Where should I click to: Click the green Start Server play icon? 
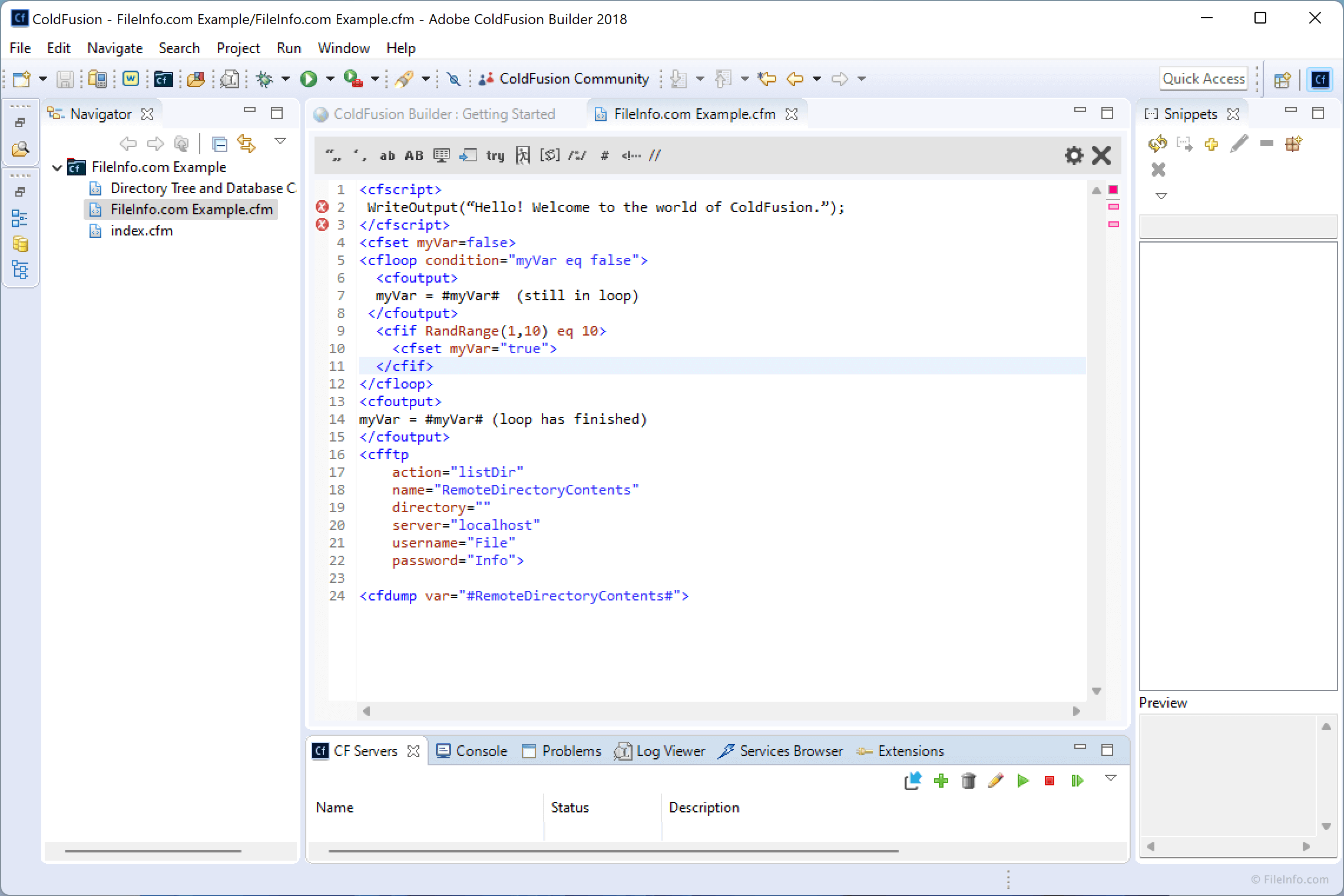tap(1023, 781)
